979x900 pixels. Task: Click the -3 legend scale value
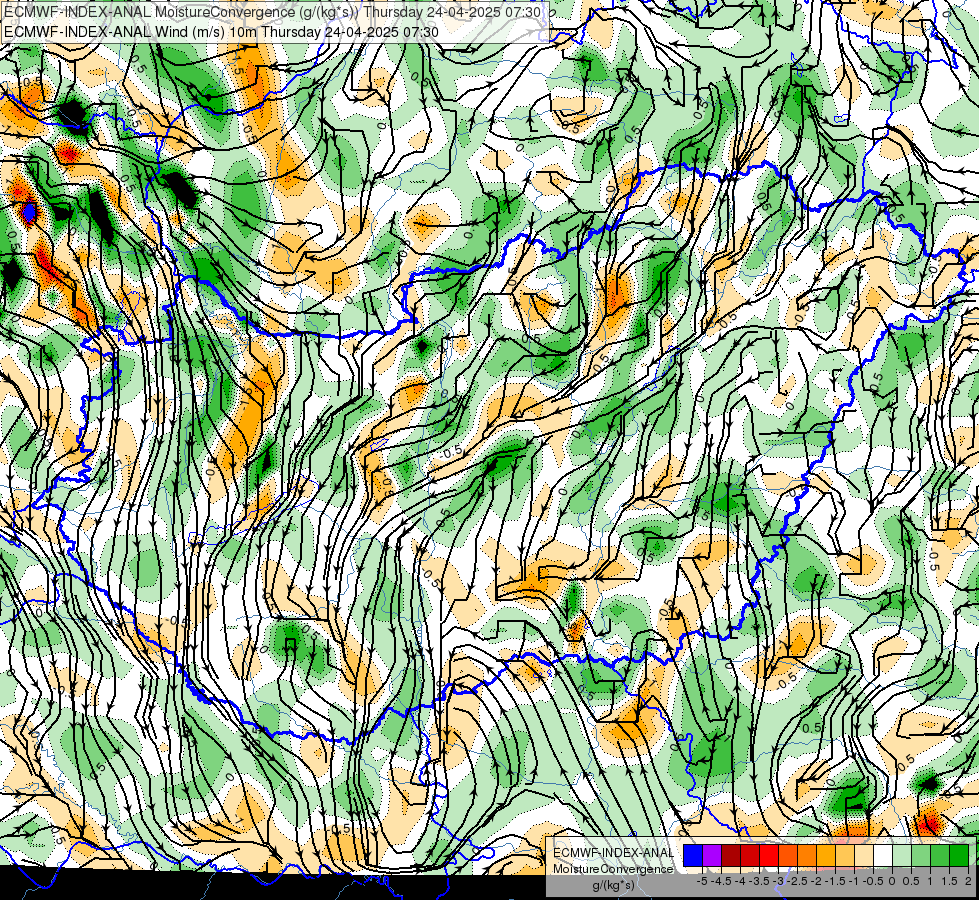778,881
